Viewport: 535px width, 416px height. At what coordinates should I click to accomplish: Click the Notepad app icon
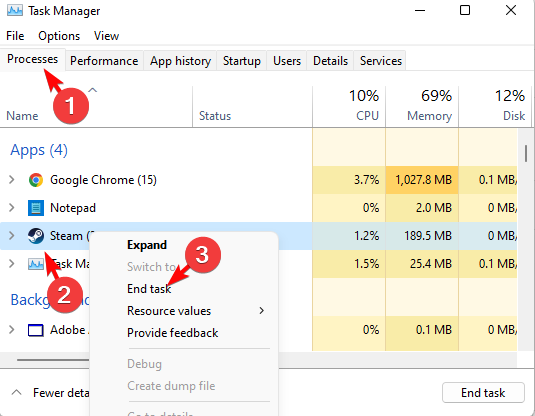tap(36, 208)
